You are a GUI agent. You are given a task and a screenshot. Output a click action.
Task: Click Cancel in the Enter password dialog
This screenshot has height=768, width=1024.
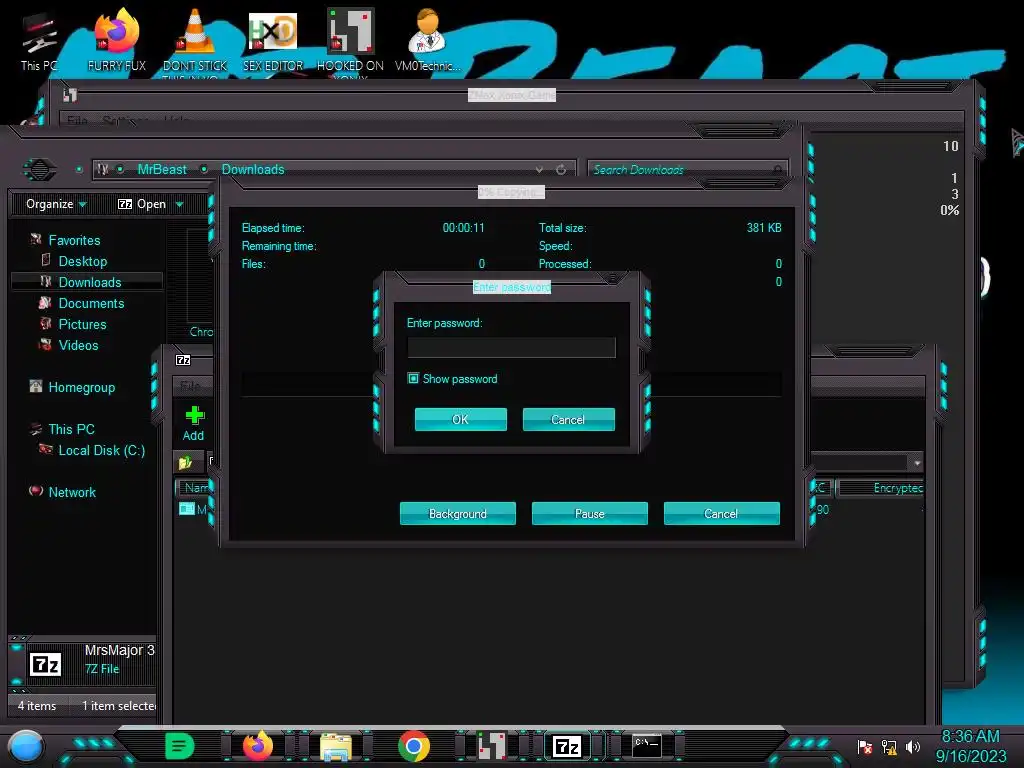coord(568,419)
